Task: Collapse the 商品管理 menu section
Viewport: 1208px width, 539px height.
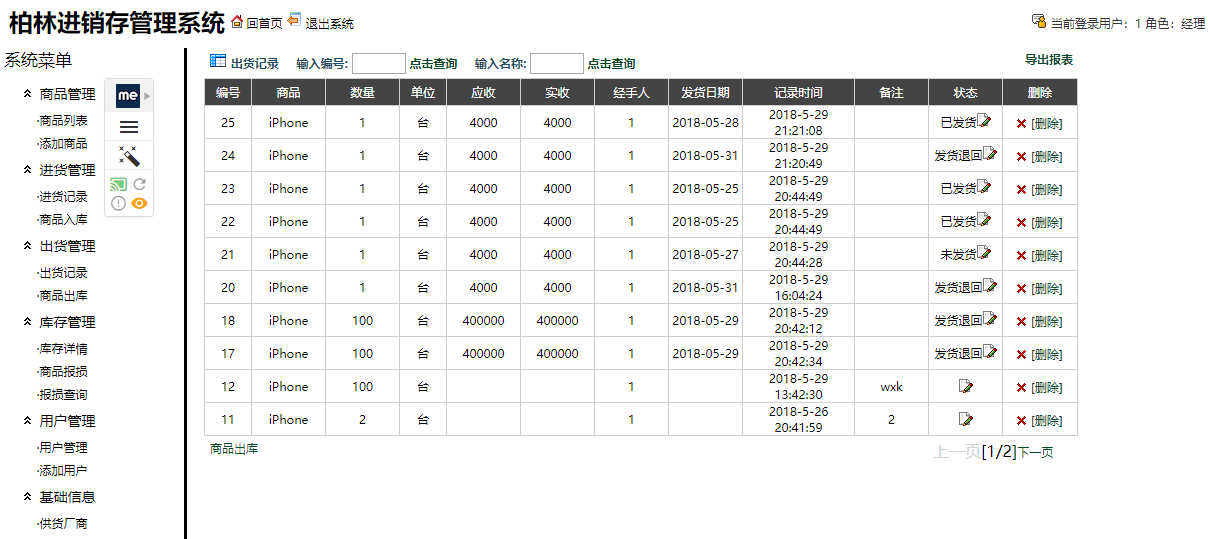Action: pos(27,94)
